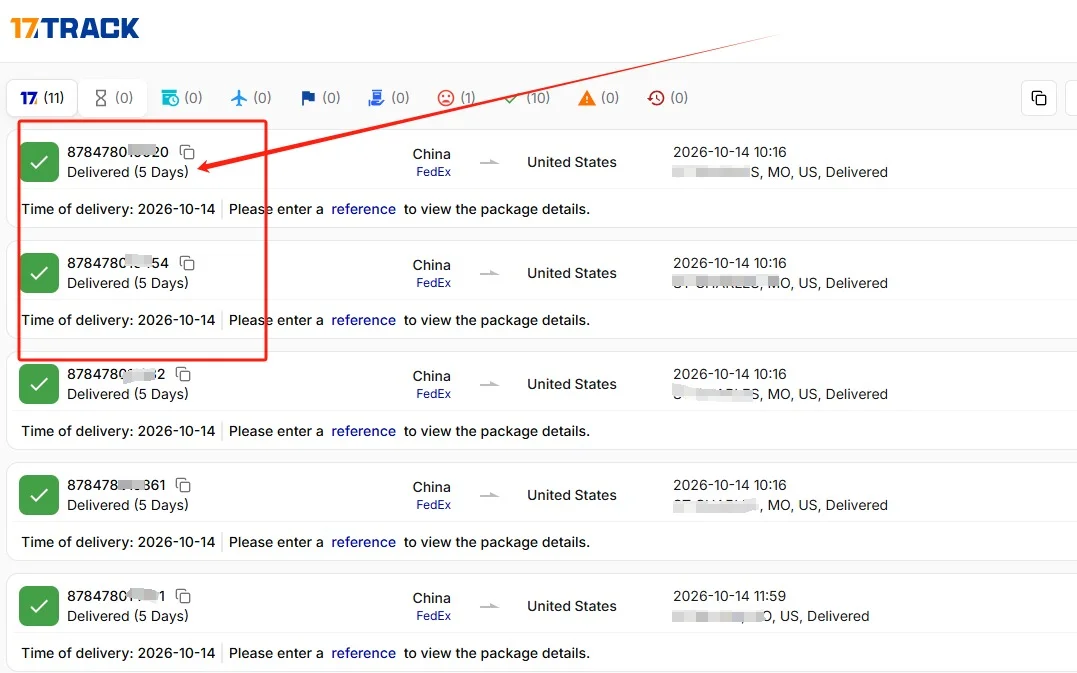Filter by the green check Delivered (10) tab
1077x673 pixels.
[527, 98]
